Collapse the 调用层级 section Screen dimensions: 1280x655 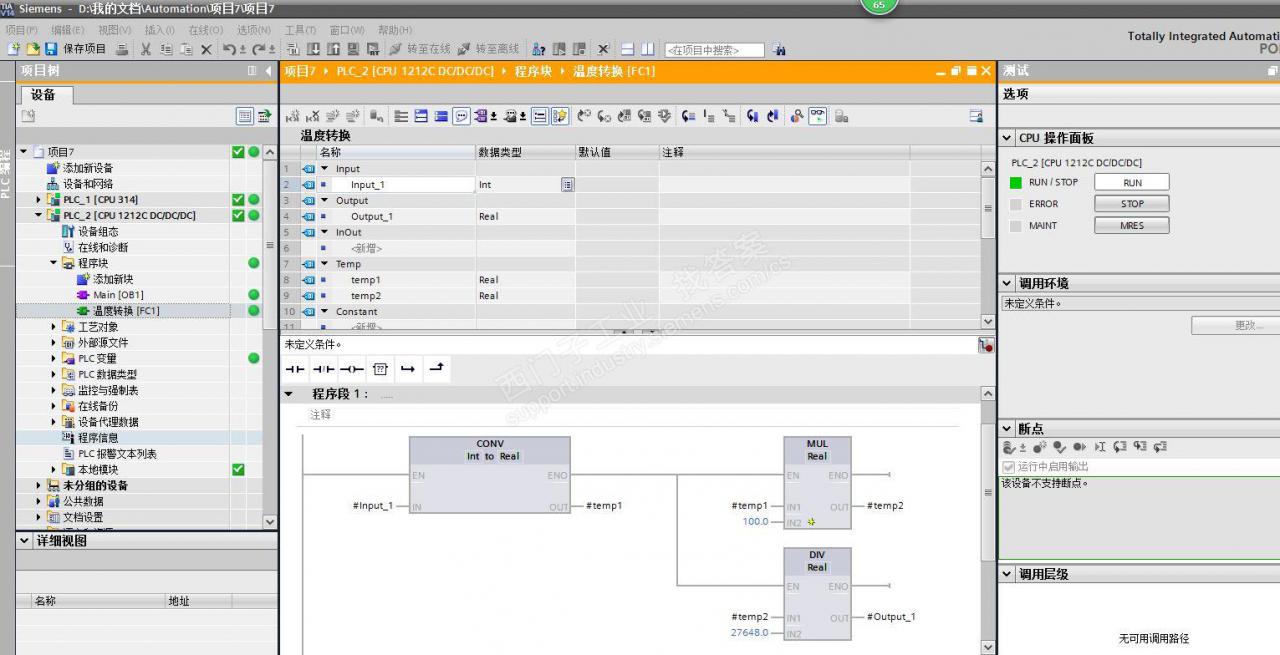click(1007, 574)
